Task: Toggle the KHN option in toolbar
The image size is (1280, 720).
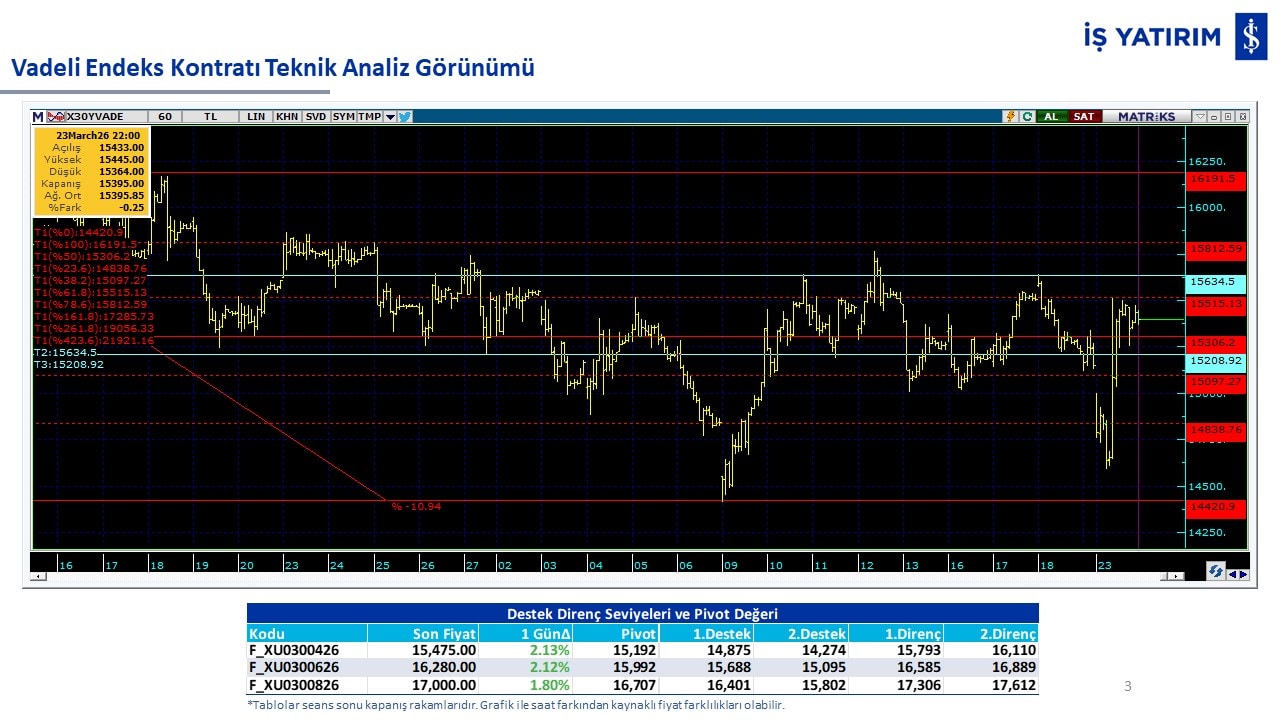Action: [287, 117]
